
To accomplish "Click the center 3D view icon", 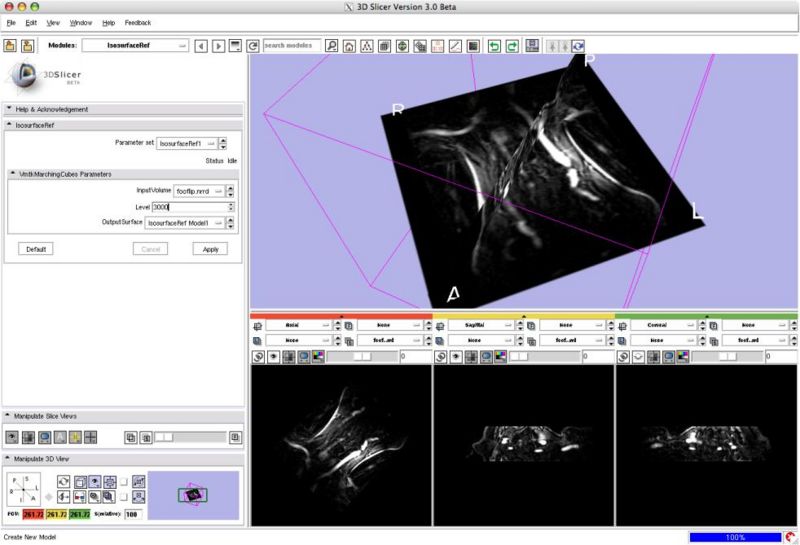I will click(x=110, y=481).
